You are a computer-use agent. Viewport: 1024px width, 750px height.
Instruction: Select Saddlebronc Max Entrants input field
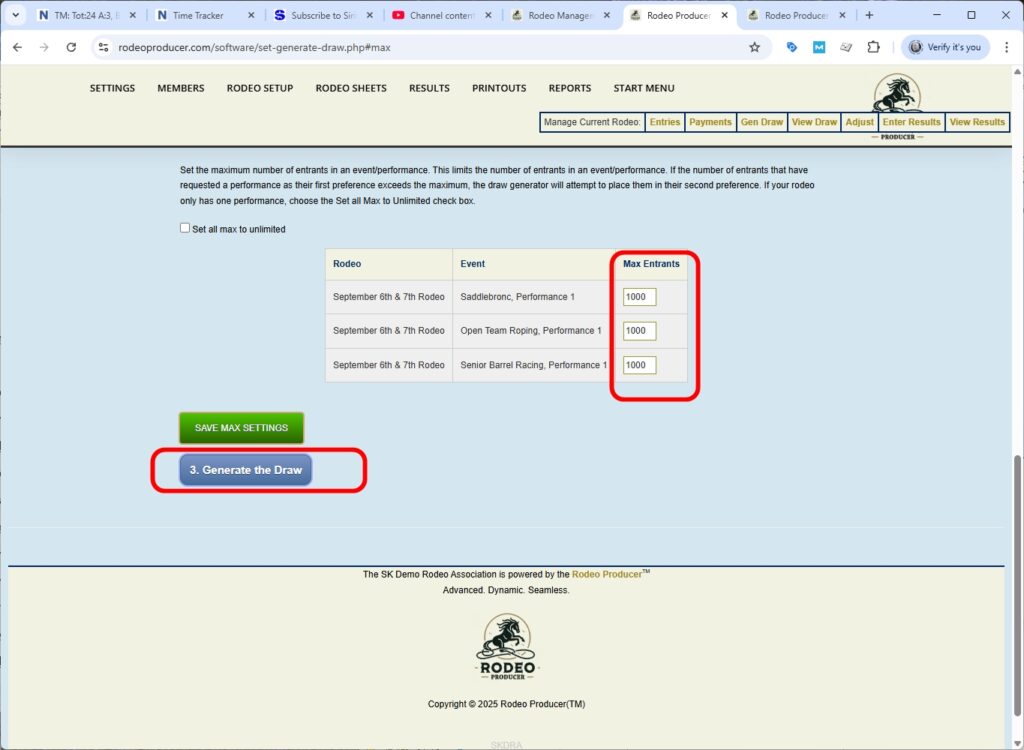coord(639,297)
